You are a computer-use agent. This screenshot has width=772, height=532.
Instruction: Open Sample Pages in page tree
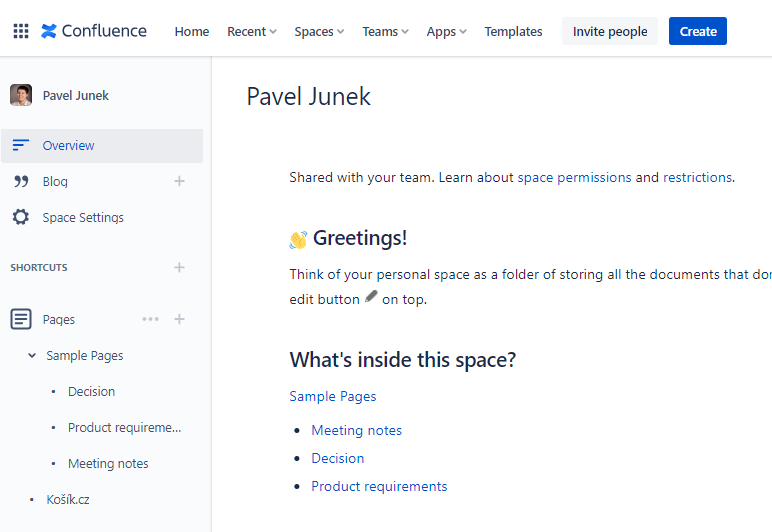85,355
